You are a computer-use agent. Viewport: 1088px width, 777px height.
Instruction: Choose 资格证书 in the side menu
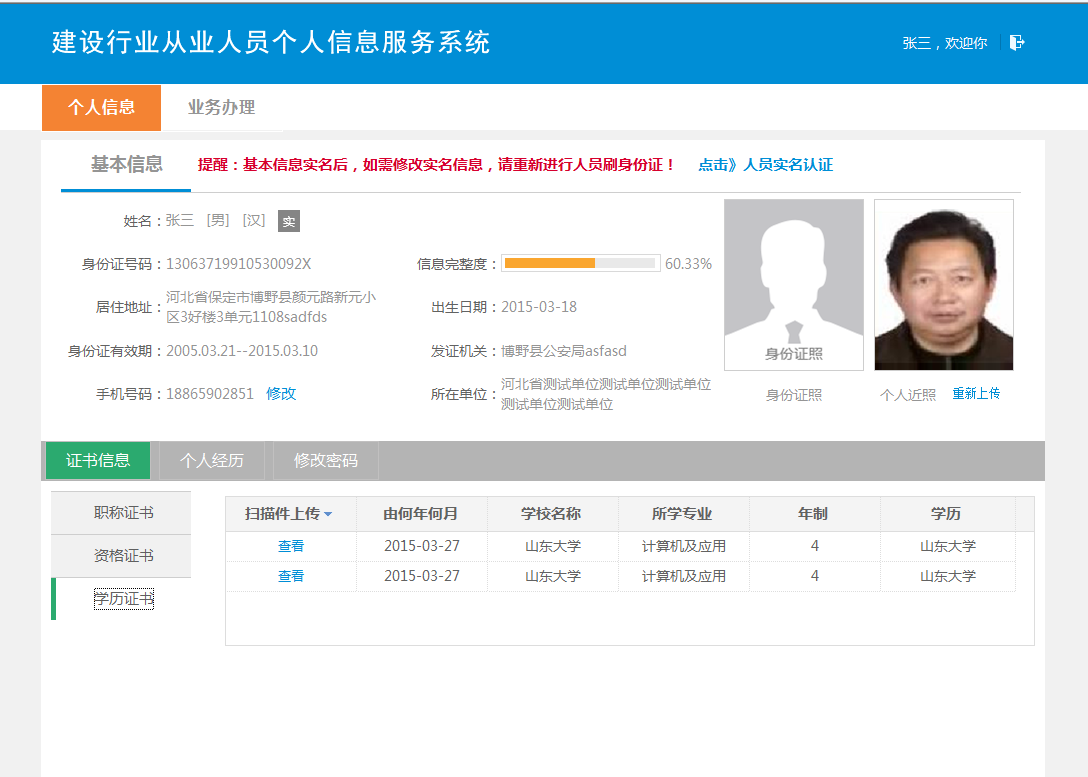(121, 556)
